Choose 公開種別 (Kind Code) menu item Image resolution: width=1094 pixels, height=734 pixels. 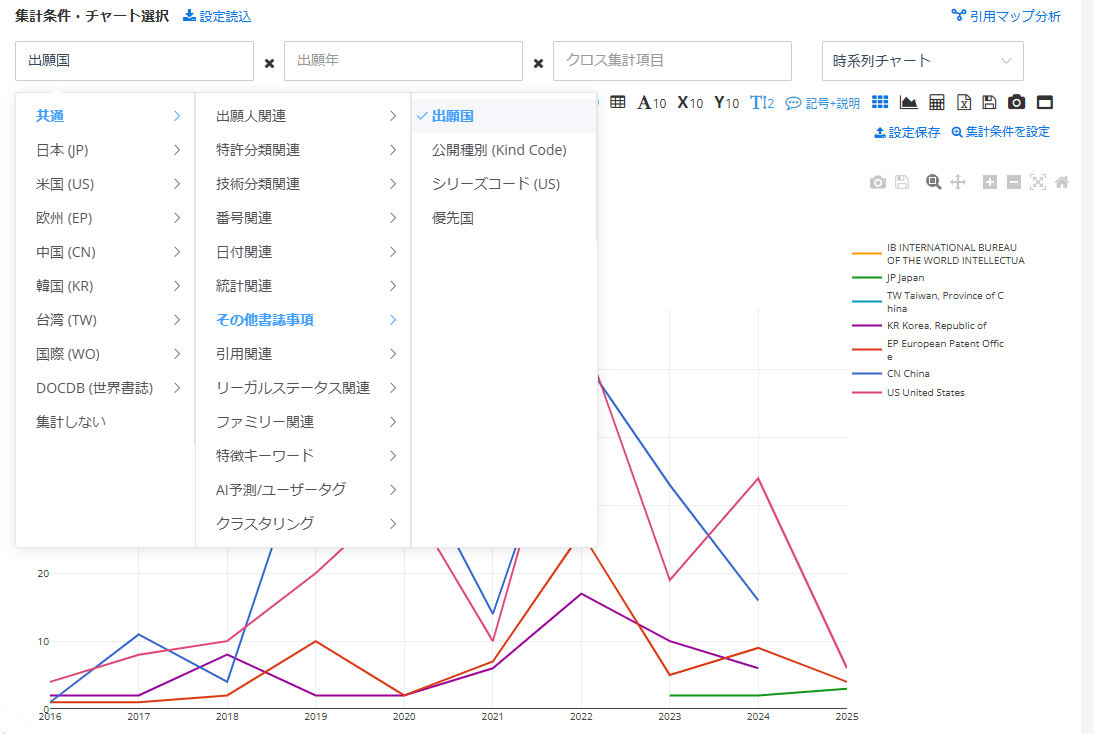[x=499, y=150]
